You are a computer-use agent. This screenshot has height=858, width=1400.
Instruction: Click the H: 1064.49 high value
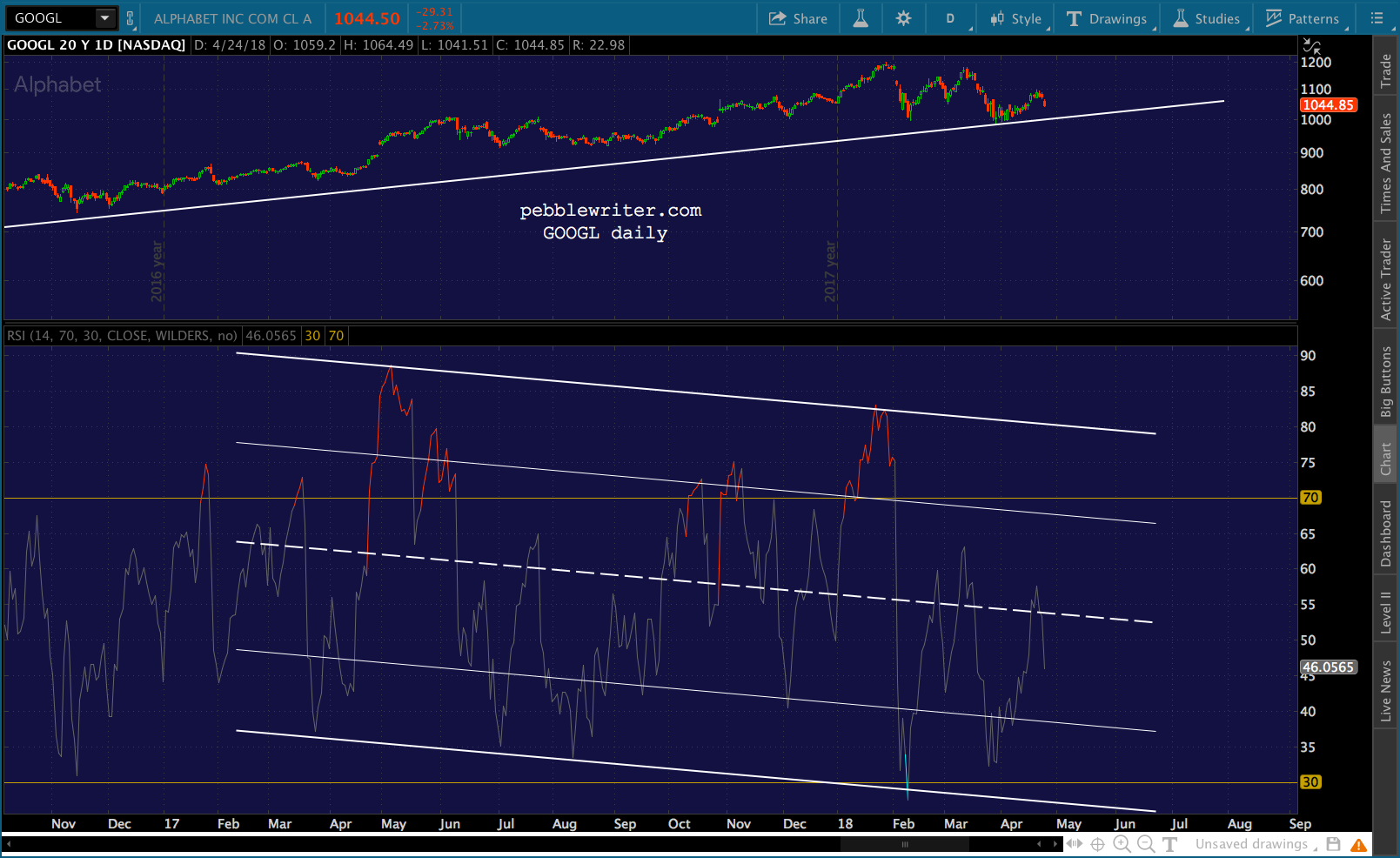coord(378,45)
